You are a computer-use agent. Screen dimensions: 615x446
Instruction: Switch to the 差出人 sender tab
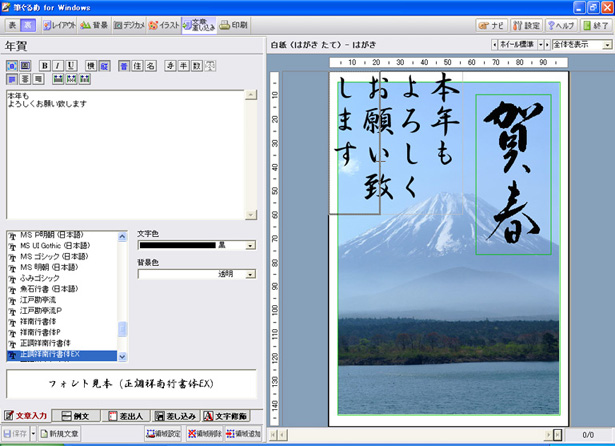pos(129,416)
